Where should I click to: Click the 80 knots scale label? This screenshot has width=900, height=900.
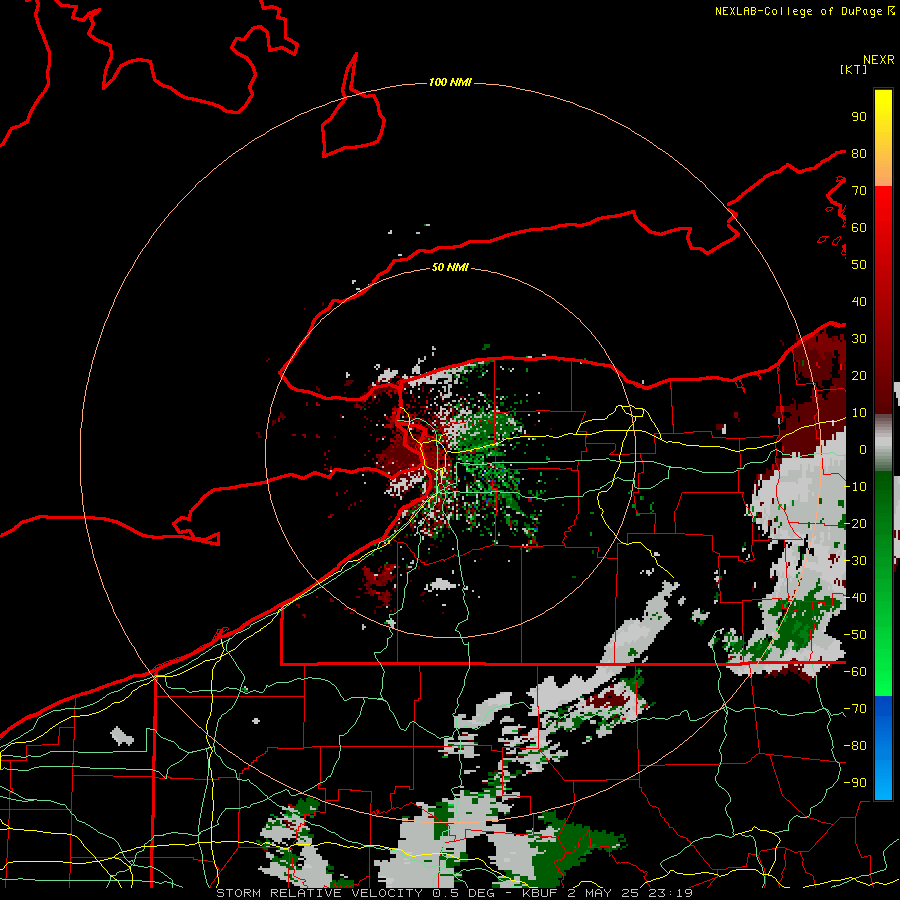click(859, 153)
